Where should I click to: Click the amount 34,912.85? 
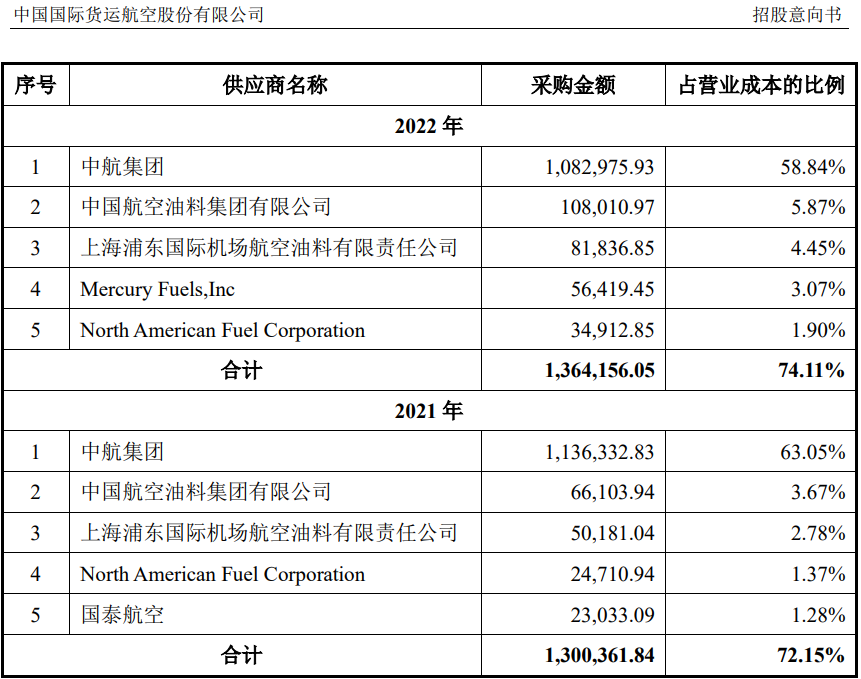tap(613, 330)
